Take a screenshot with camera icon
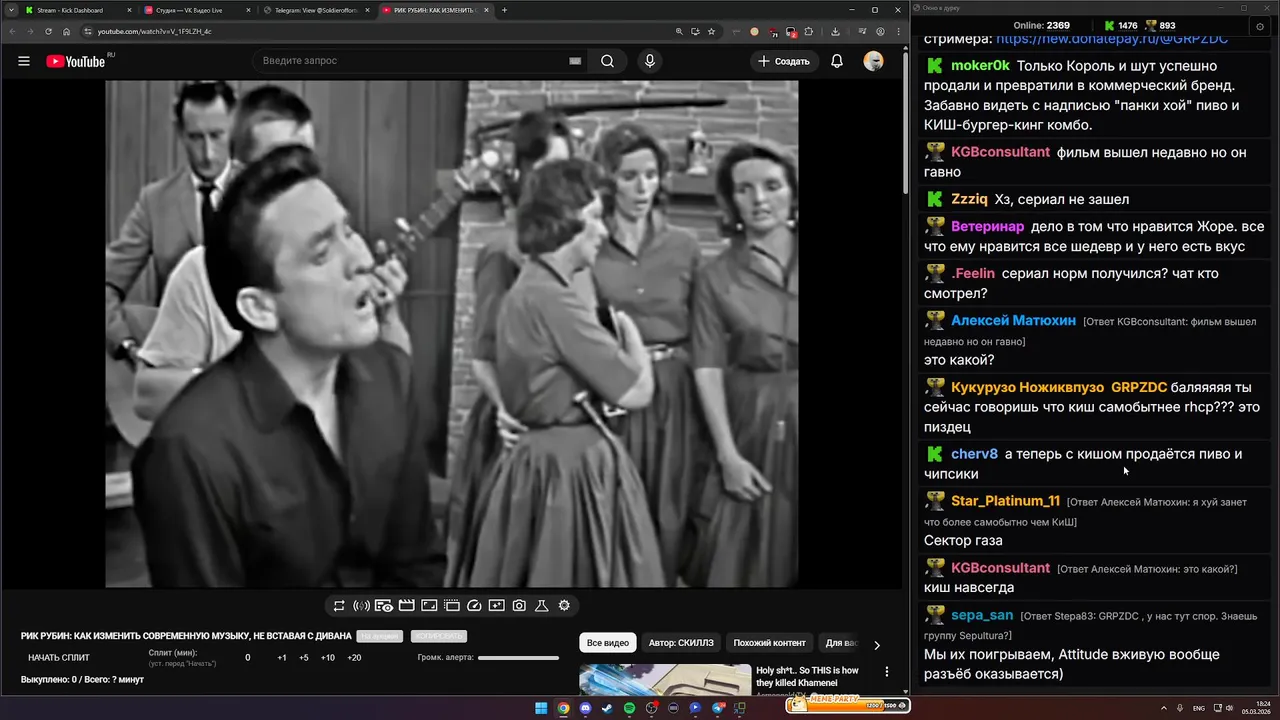The height and width of the screenshot is (720, 1280). click(x=519, y=605)
